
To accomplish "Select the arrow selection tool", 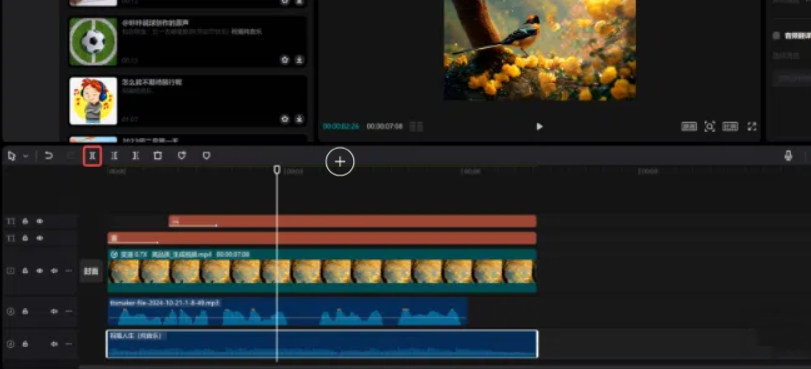I will pyautogui.click(x=11, y=156).
